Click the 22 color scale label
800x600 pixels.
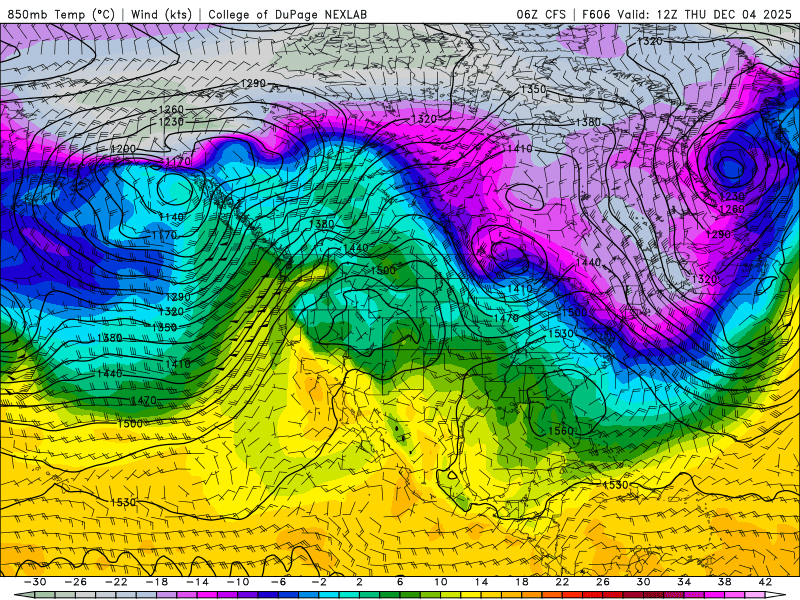(562, 582)
